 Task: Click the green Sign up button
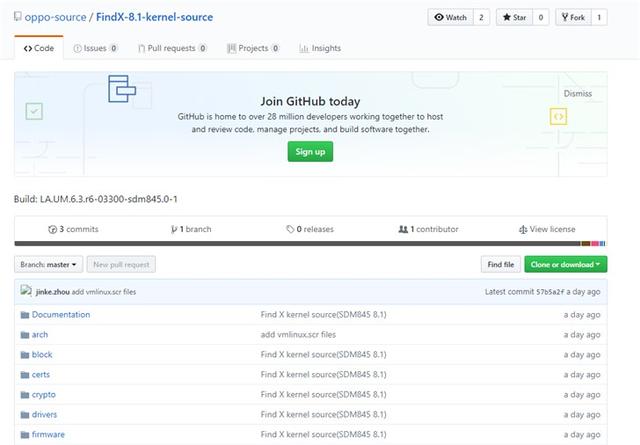click(x=310, y=151)
